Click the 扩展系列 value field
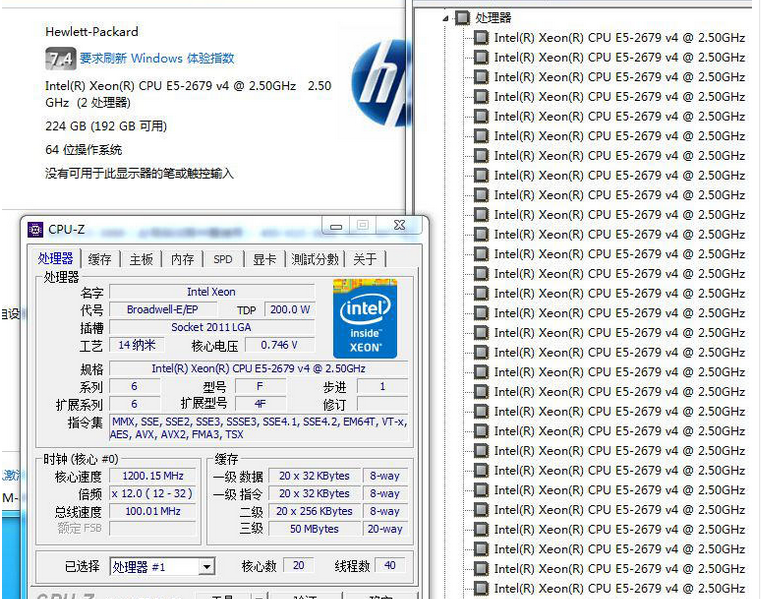 pyautogui.click(x=134, y=404)
